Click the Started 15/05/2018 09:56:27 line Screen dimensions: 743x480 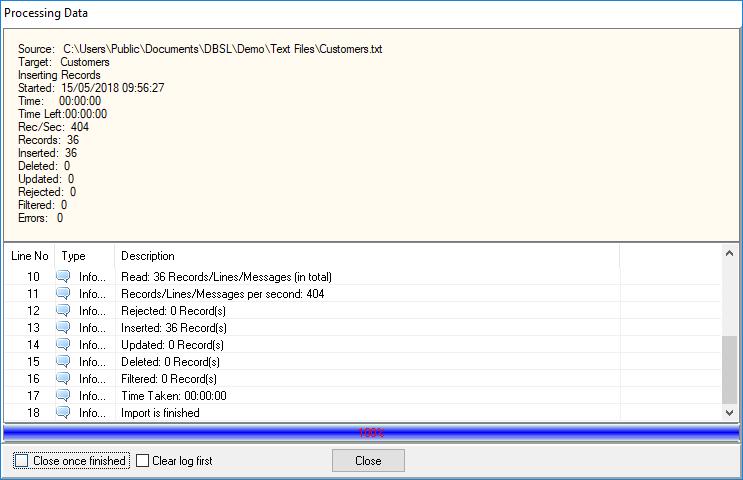pos(91,88)
